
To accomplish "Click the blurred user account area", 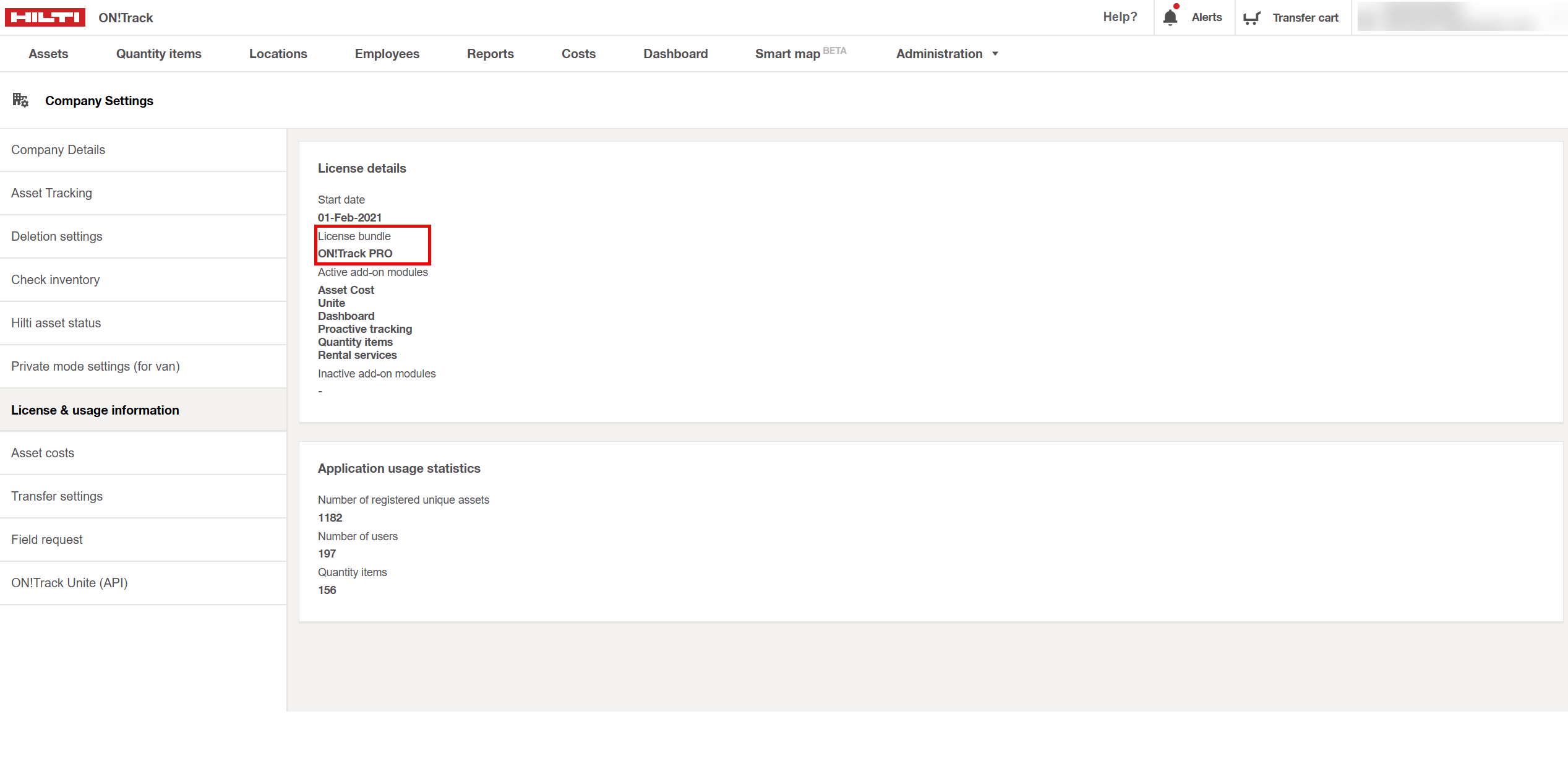I will (x=1460, y=17).
